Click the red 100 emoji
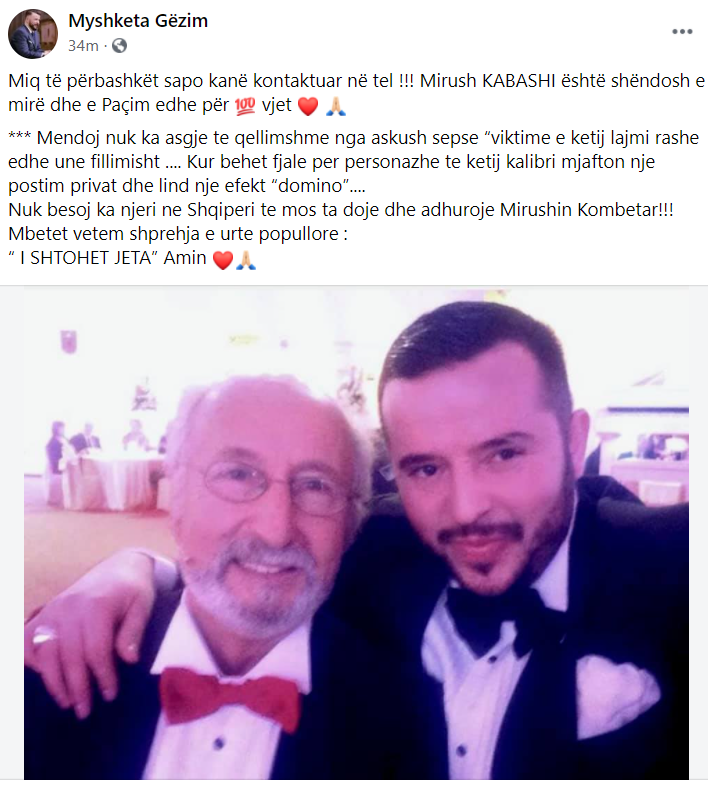Image resolution: width=708 pixels, height=793 pixels. (245, 106)
